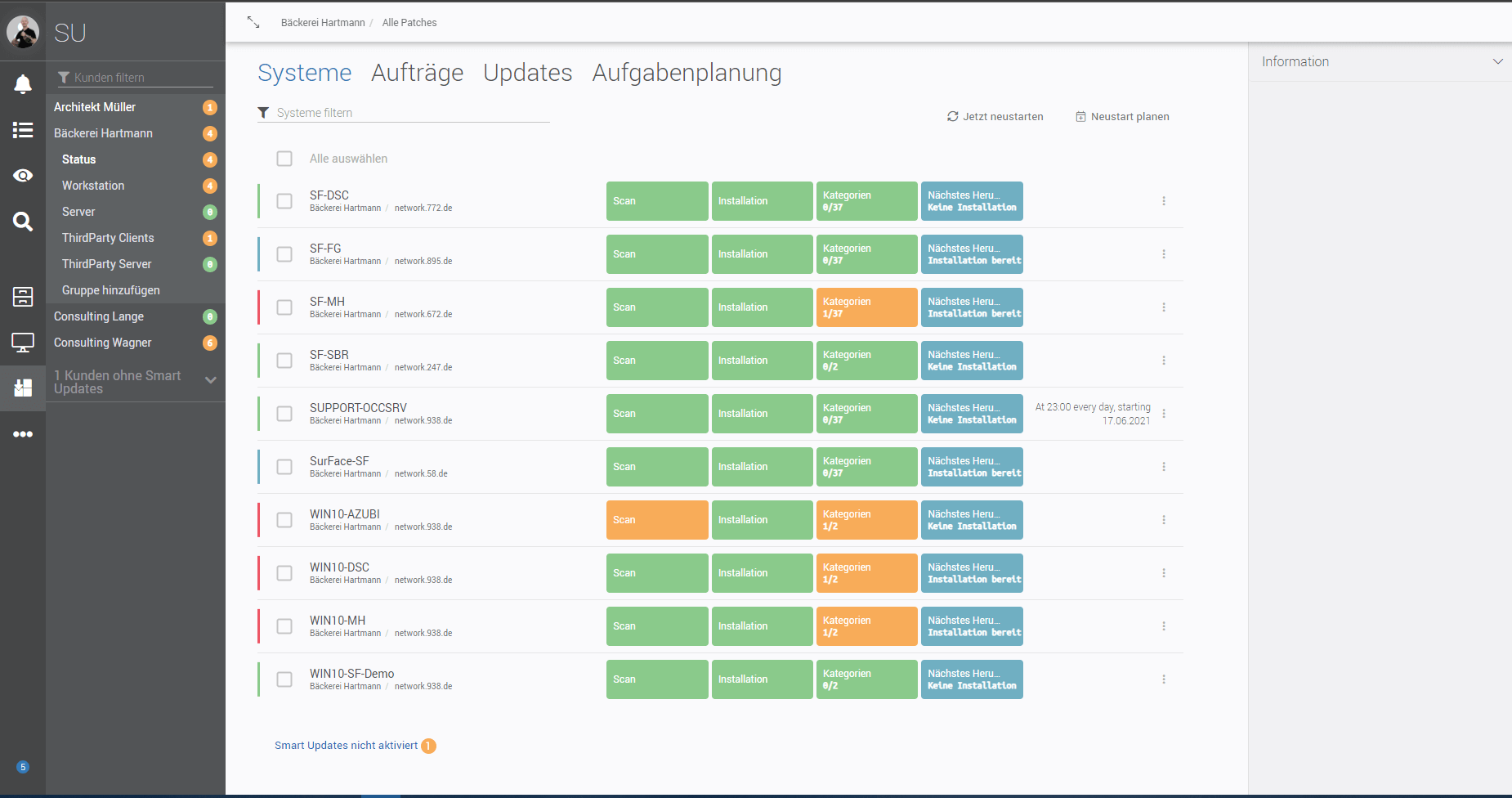Viewport: 1512px width, 798px height.
Task: Focus the Systeme filtern input field
Action: pyautogui.click(x=409, y=113)
